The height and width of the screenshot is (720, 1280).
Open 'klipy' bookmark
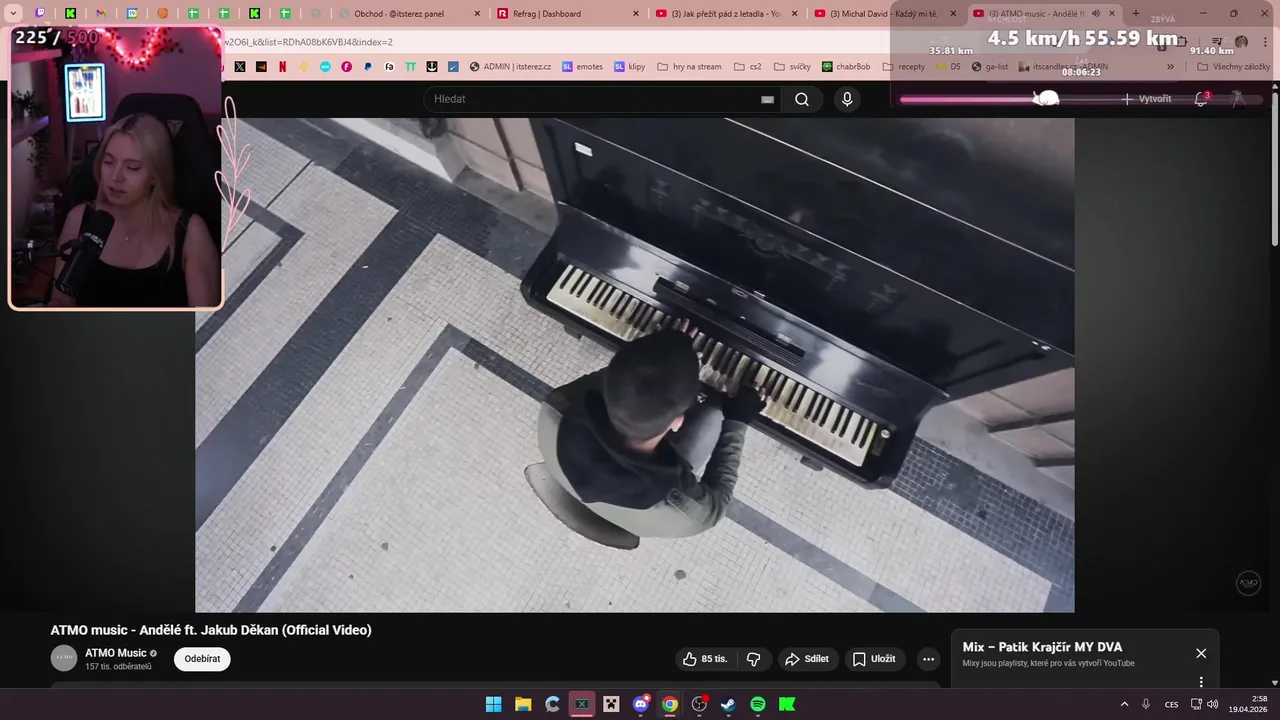[629, 67]
